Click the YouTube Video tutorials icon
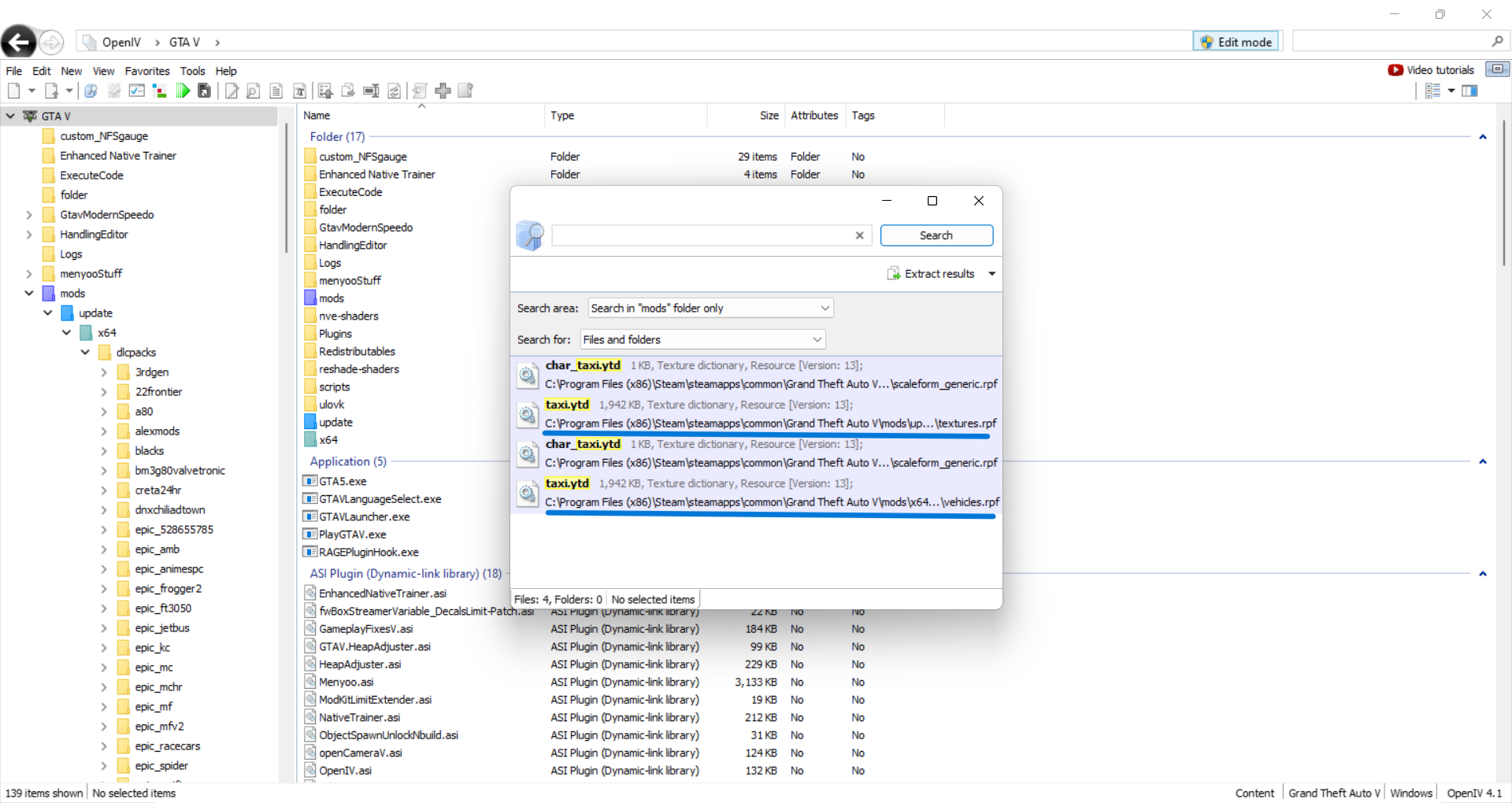Viewport: 1512px width, 803px height. coord(1395,70)
